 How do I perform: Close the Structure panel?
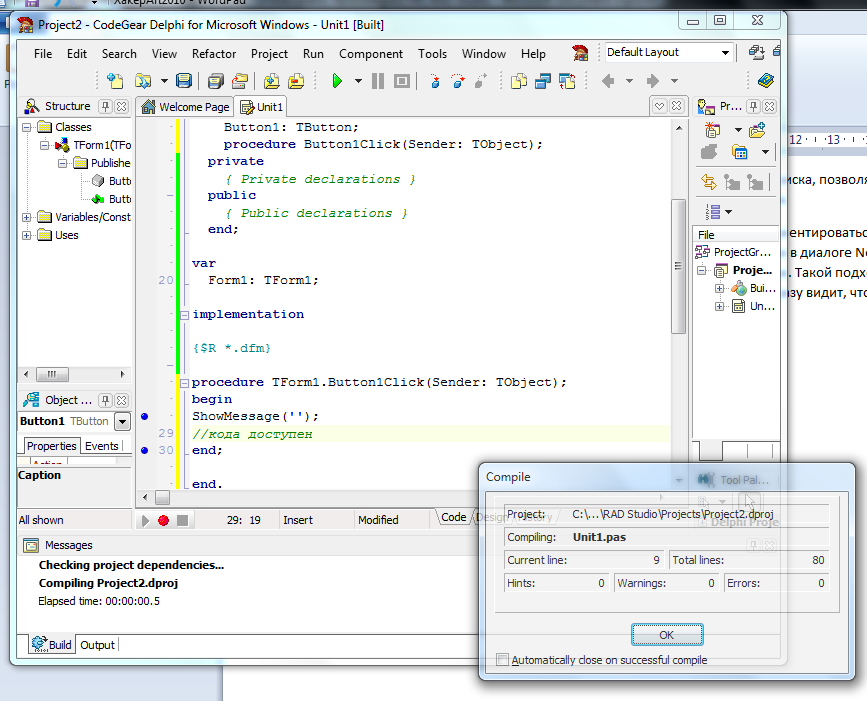click(122, 106)
